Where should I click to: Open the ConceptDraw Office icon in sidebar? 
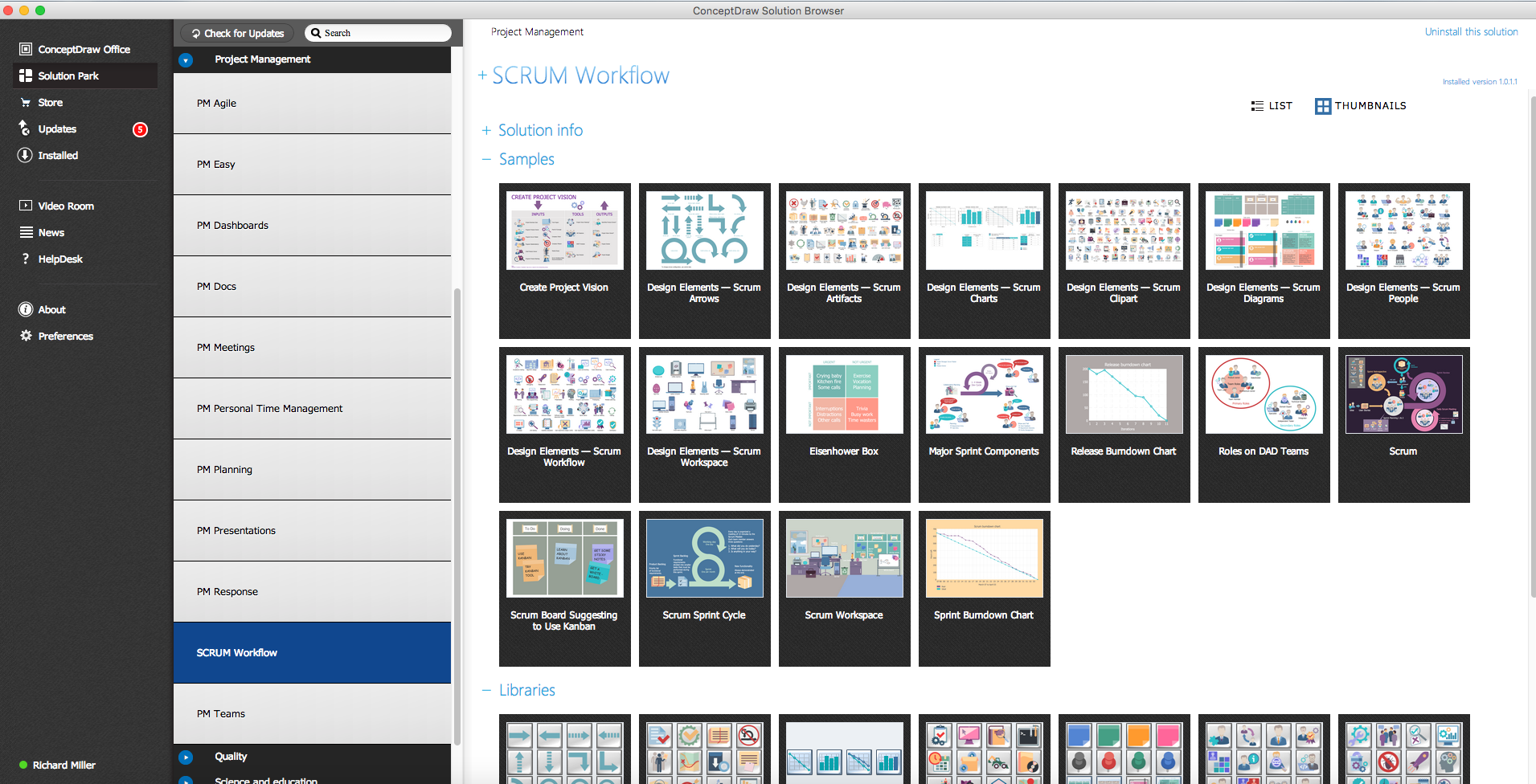point(26,49)
